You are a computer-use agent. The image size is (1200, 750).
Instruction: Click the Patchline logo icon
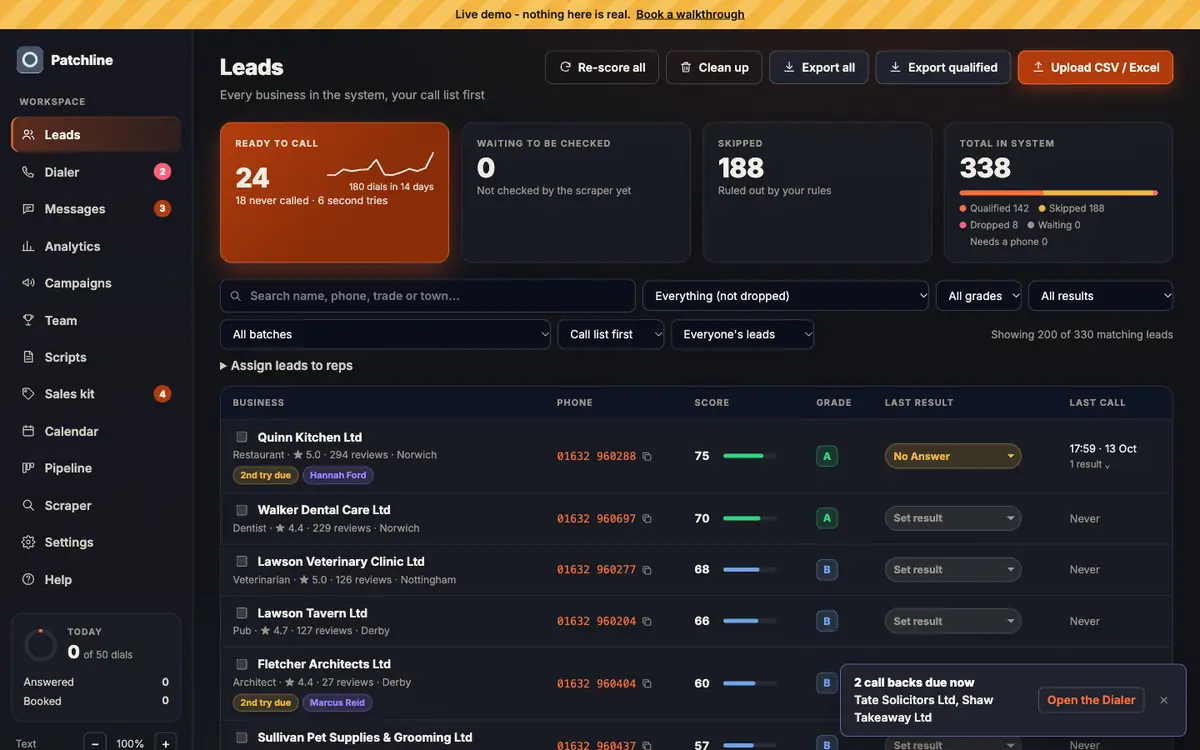pos(30,60)
